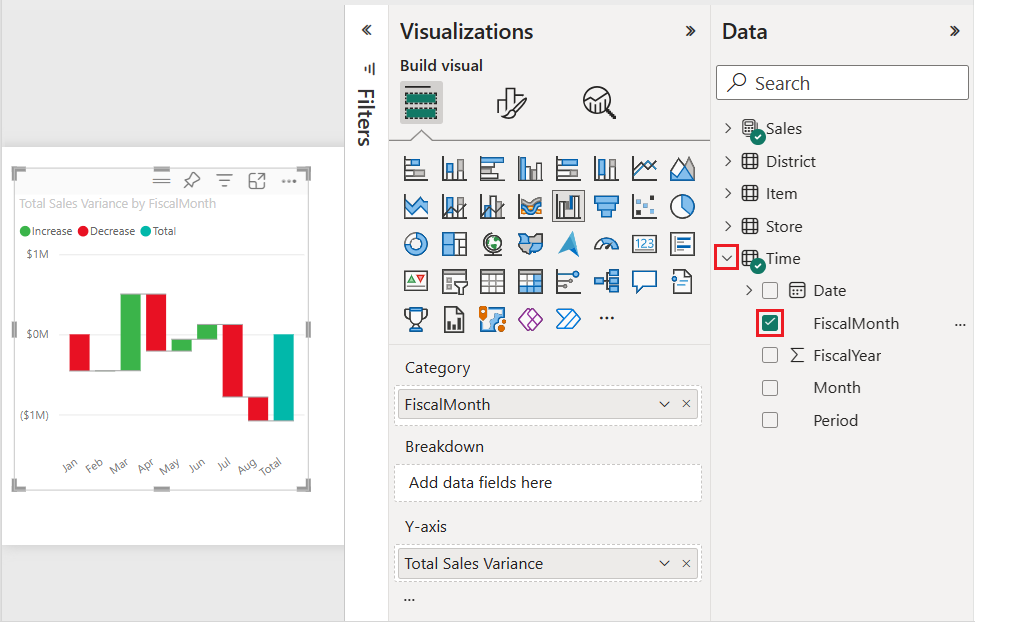Open FiscalMonth Category field dropdown
Image resolution: width=1033 pixels, height=622 pixels.
point(664,404)
